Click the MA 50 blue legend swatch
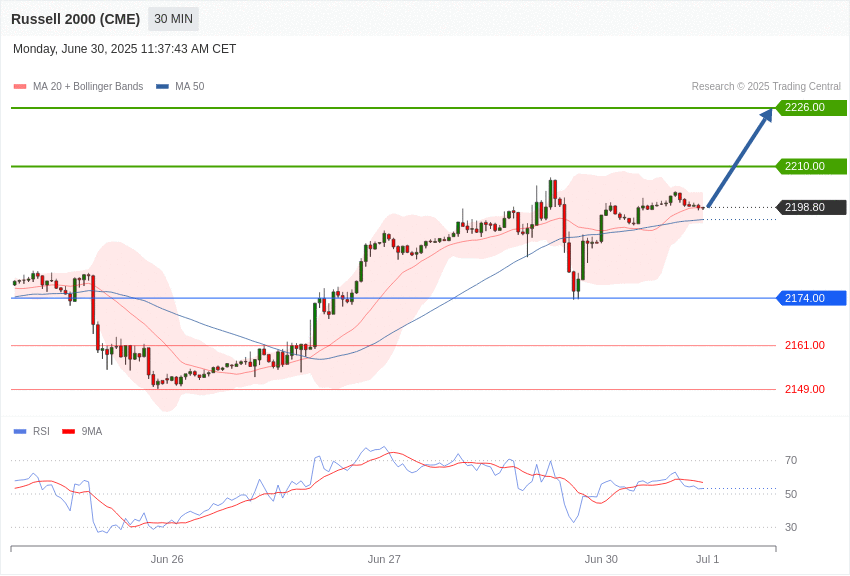 [162, 86]
